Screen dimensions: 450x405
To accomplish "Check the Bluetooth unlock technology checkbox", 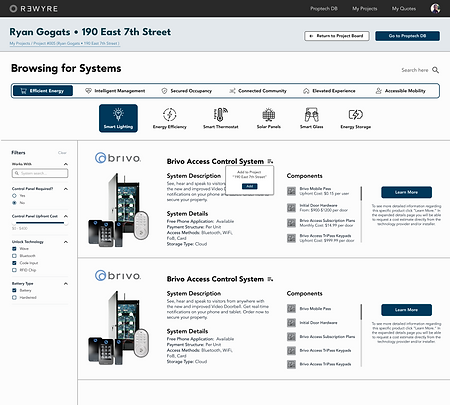I will tap(14, 256).
